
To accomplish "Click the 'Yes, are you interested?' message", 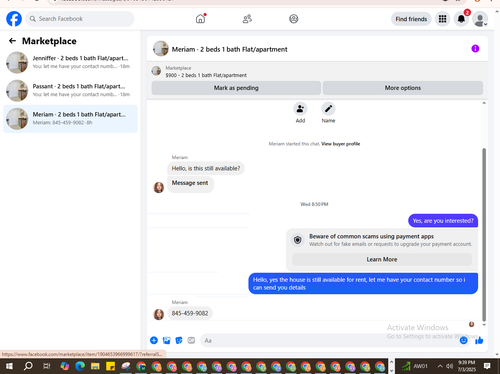I will 443,221.
